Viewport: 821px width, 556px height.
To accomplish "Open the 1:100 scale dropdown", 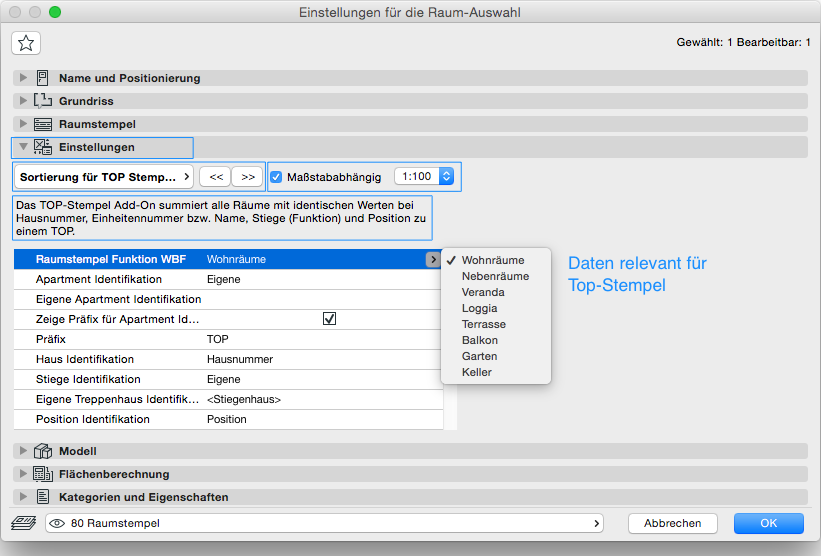I will (425, 177).
